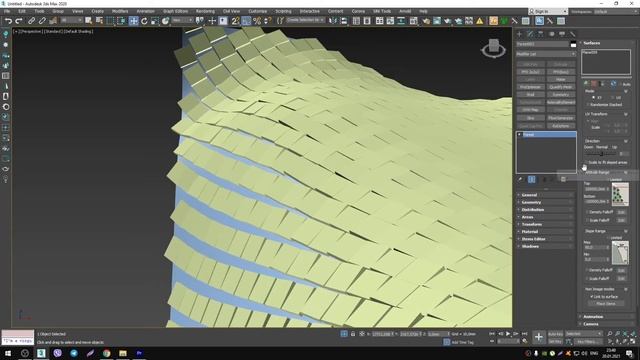The image size is (640, 360).
Task: Select the Select and Link tool
Action: click(31, 20)
